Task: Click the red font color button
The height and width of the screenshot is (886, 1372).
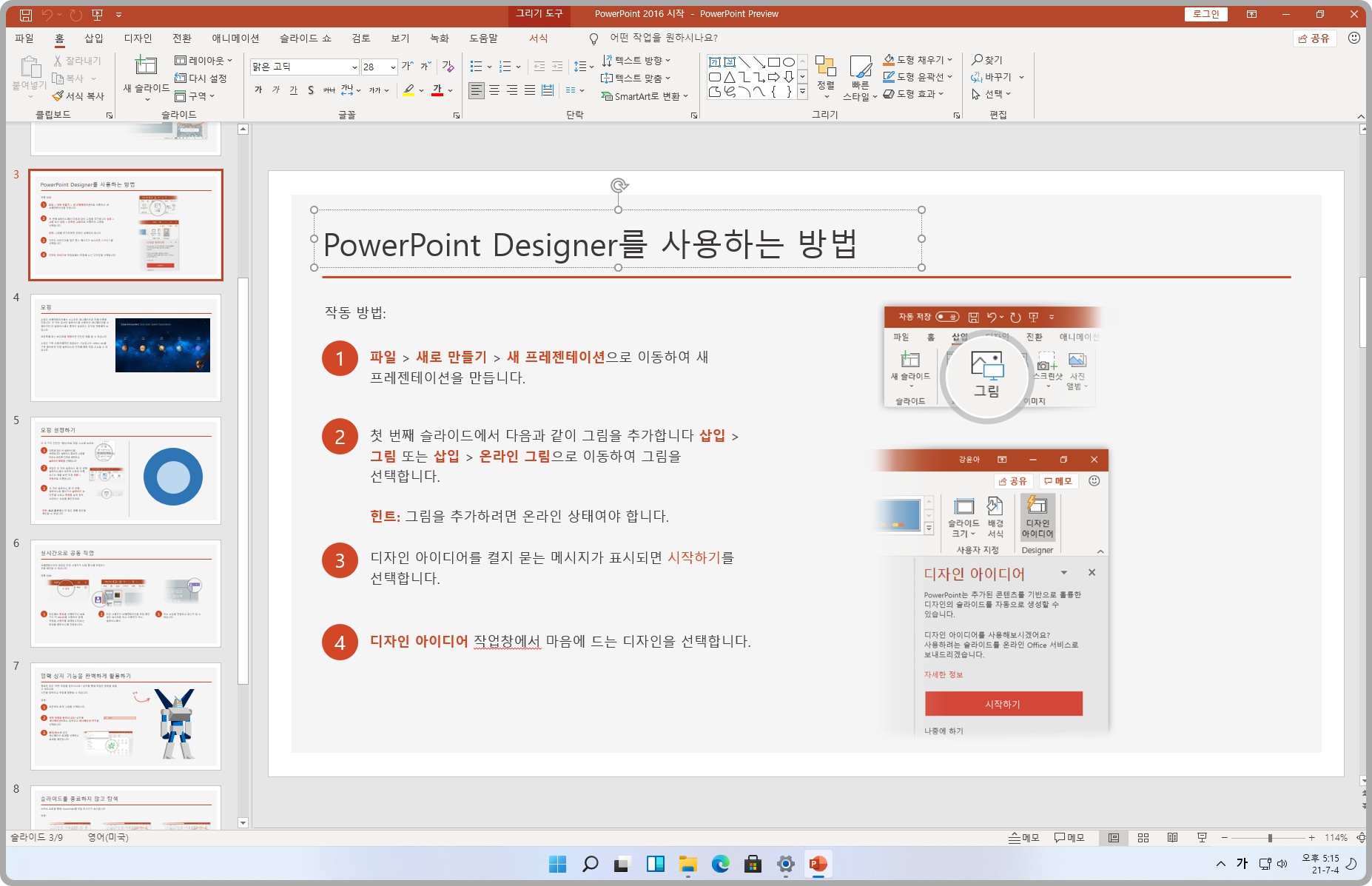Action: click(x=437, y=90)
